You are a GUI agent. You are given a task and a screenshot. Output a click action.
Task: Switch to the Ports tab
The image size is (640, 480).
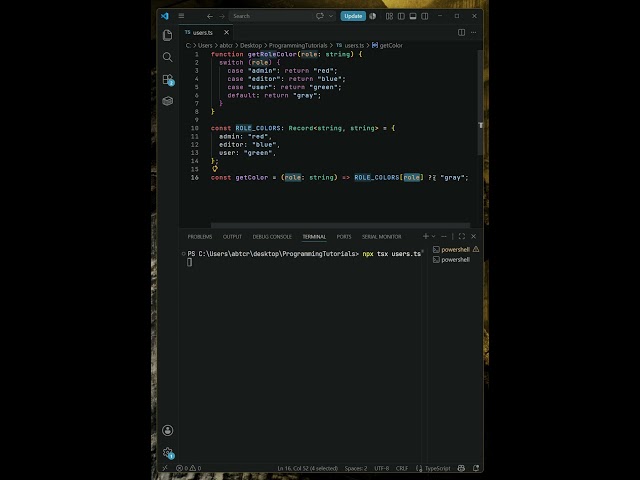tap(344, 237)
